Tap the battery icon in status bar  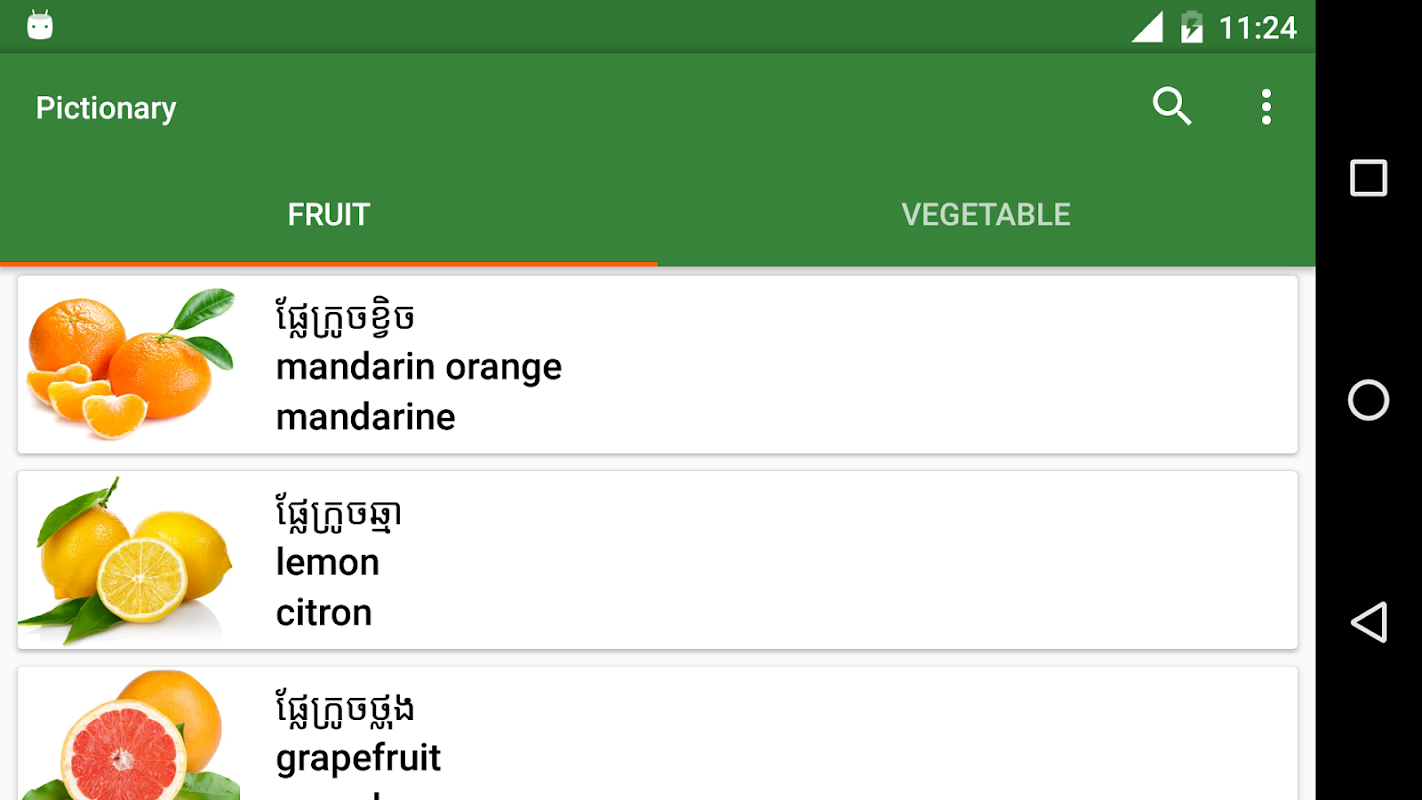tap(1191, 27)
